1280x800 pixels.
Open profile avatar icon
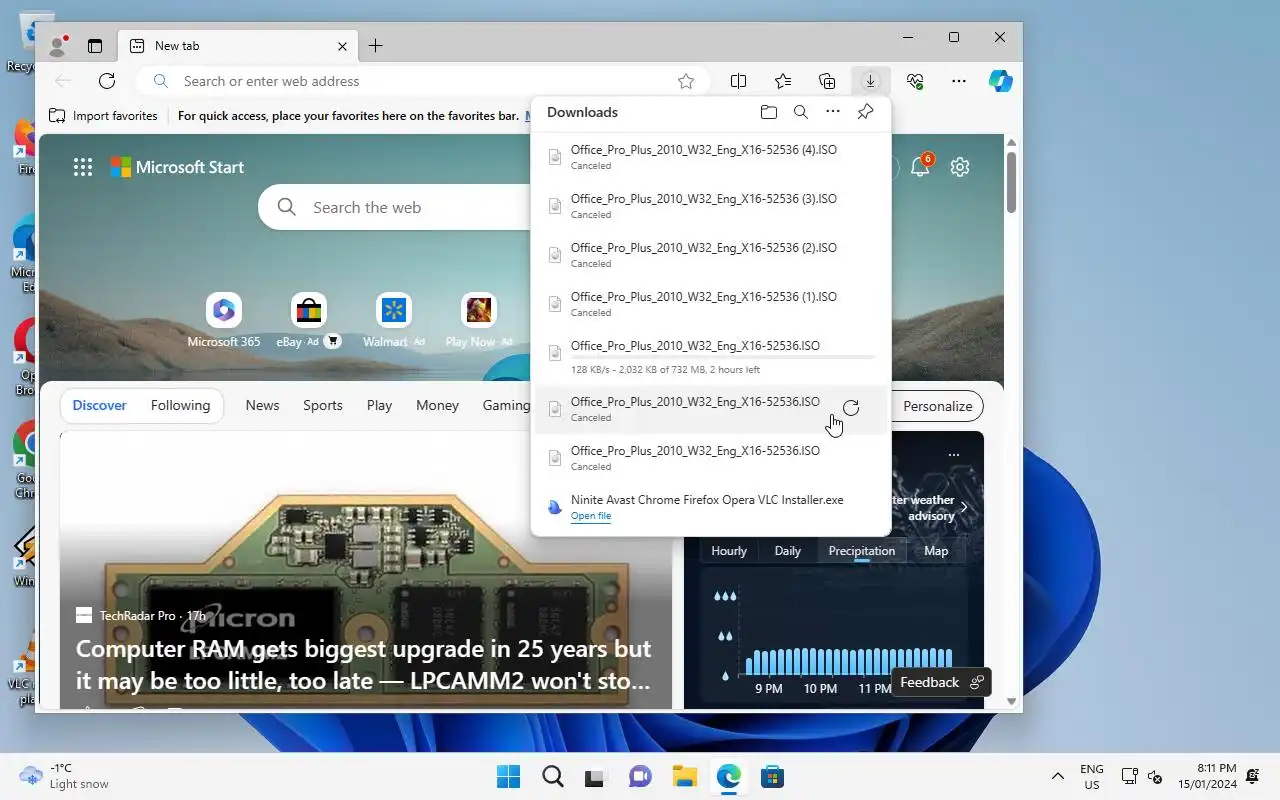click(x=58, y=46)
